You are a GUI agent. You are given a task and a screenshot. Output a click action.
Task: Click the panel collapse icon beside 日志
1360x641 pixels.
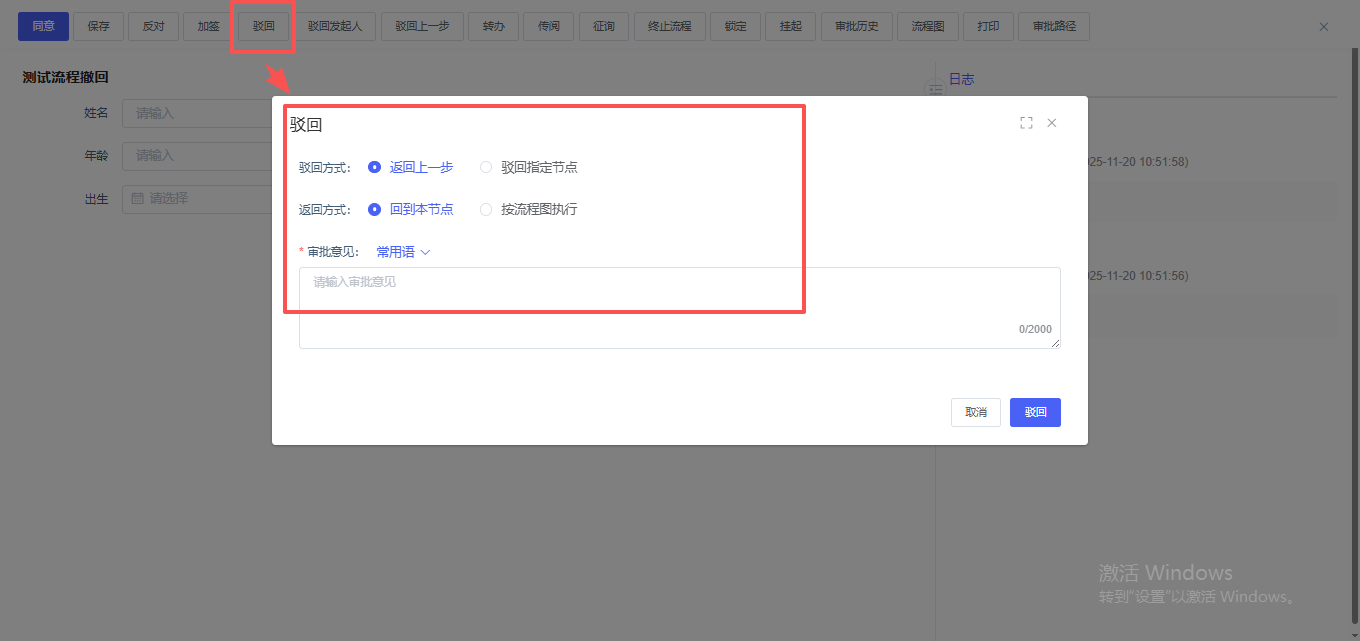(936, 90)
